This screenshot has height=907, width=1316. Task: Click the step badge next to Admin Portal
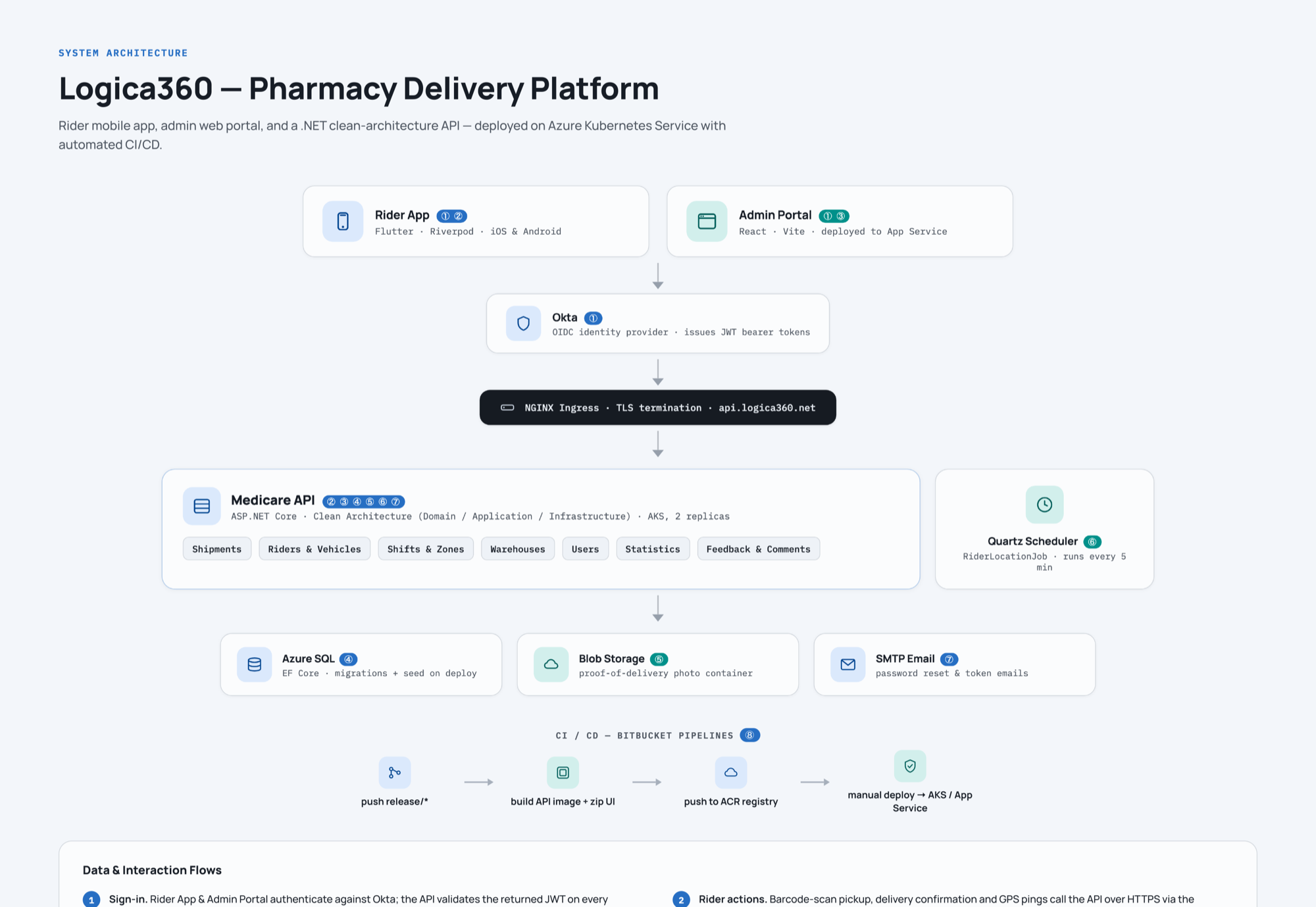click(x=834, y=216)
